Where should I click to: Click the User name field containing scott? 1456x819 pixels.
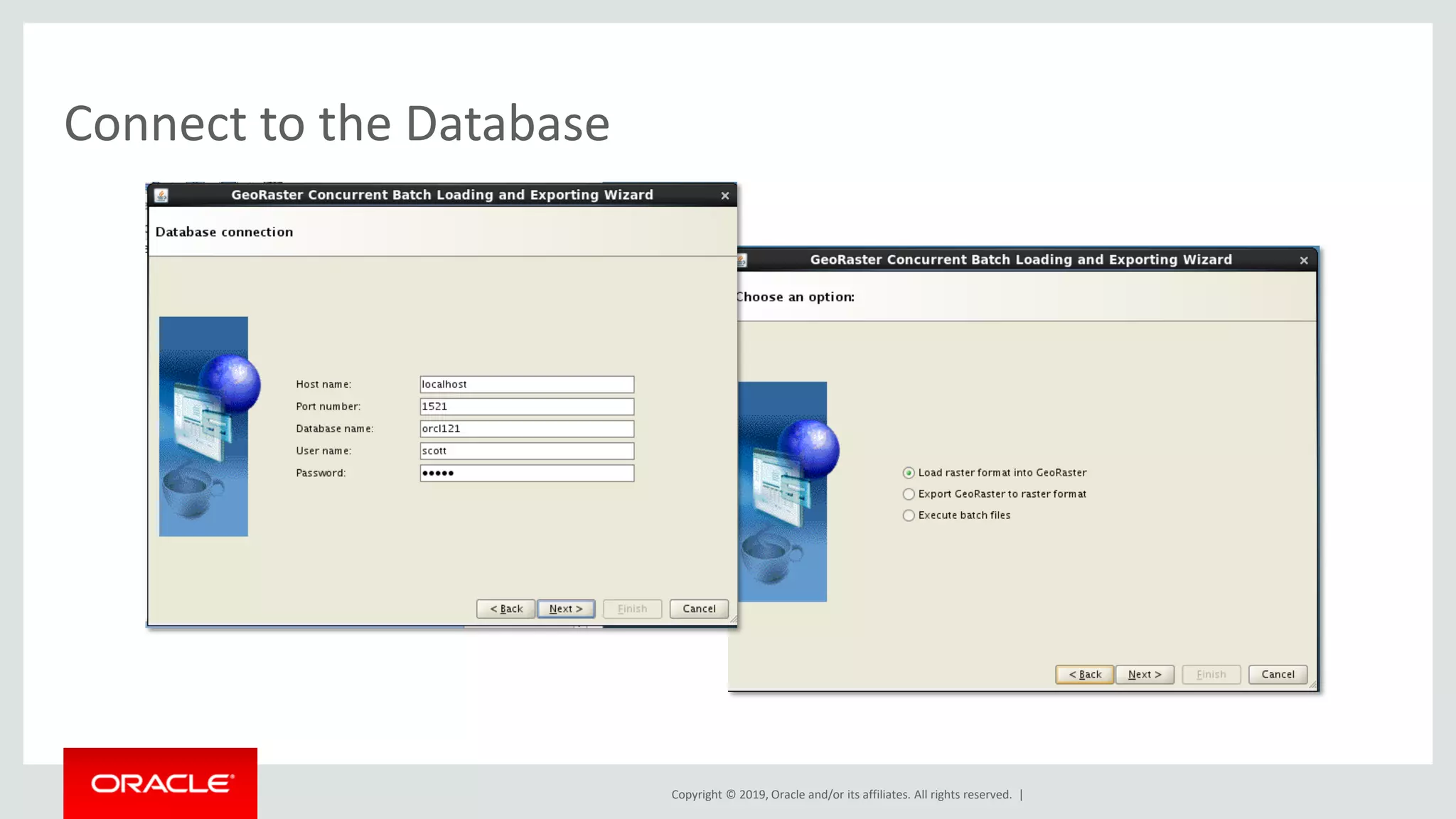527,451
